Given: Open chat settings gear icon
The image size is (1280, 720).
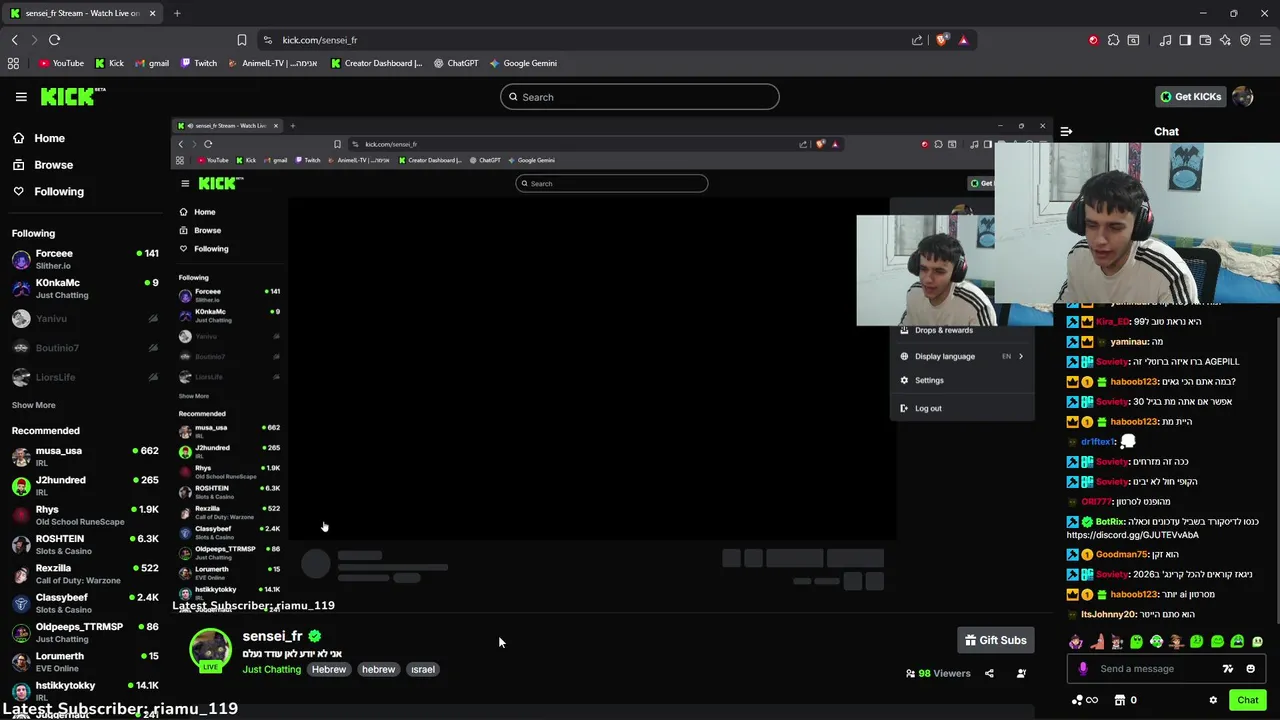Looking at the screenshot, I should tap(1213, 700).
